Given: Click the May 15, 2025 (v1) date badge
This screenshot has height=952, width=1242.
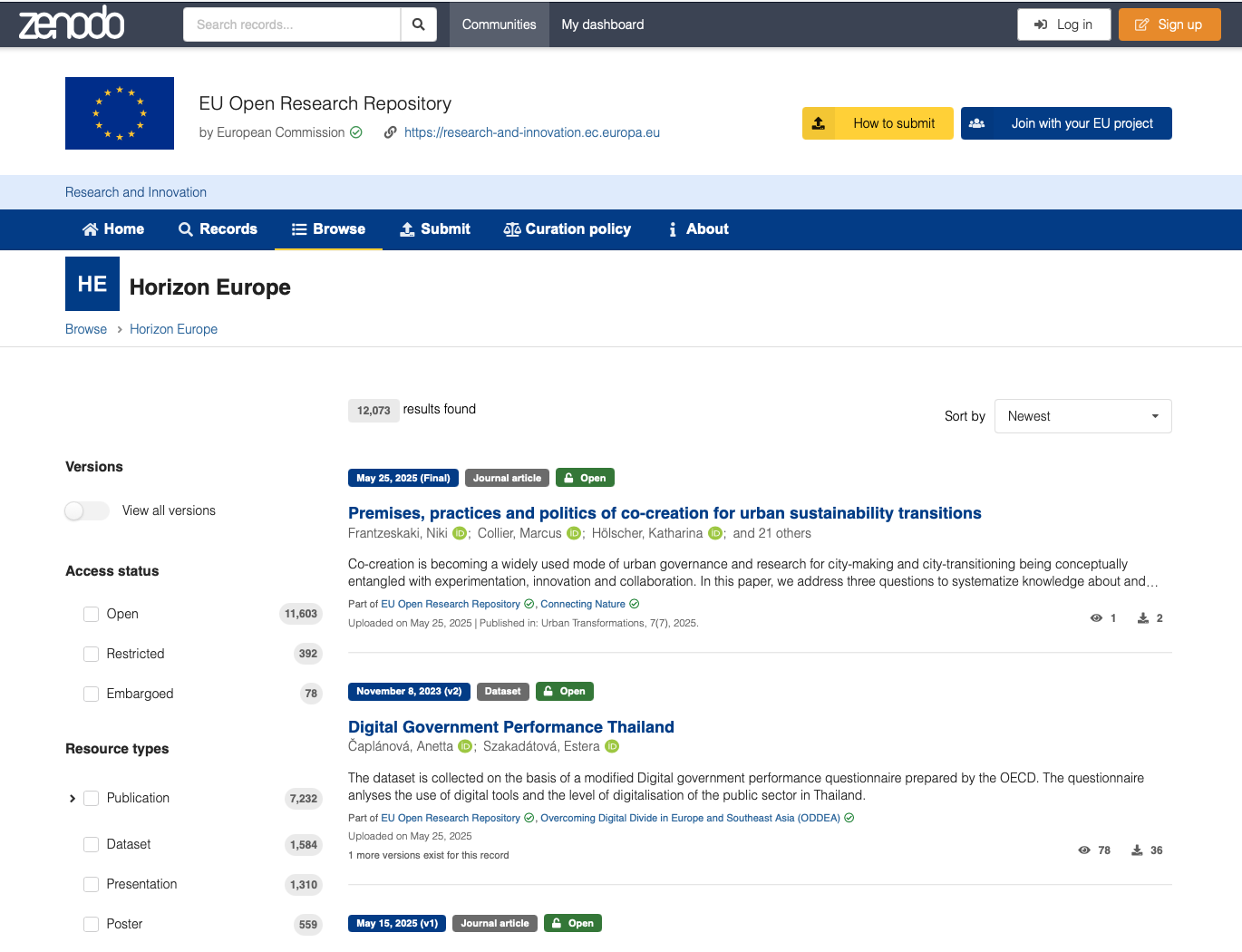Looking at the screenshot, I should point(397,923).
